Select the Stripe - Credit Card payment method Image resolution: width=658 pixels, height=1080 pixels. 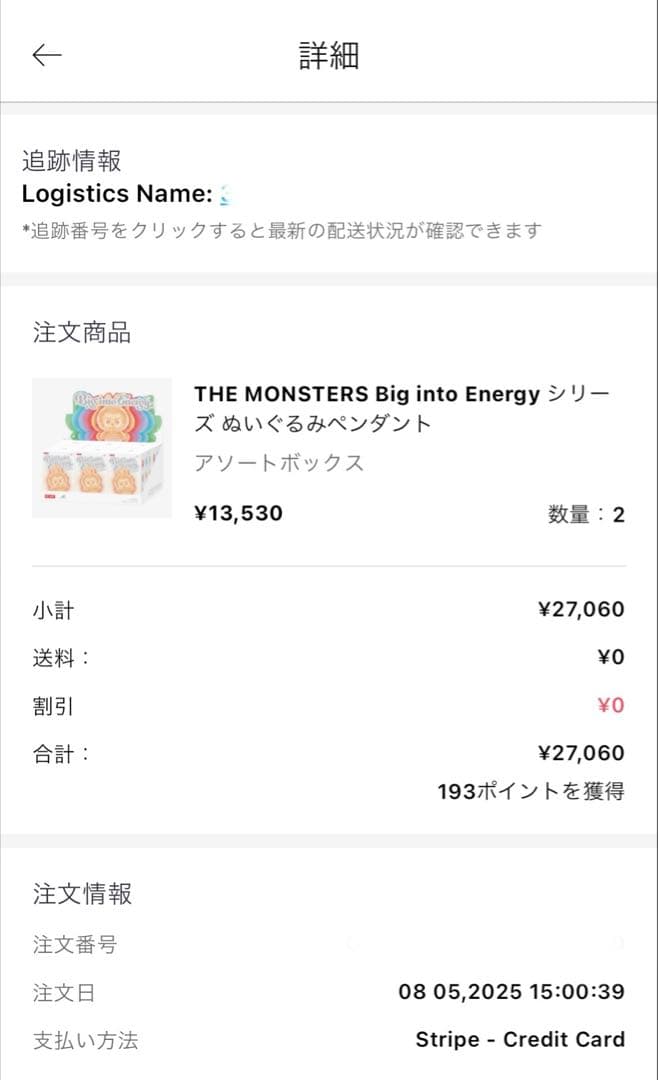tap(520, 1039)
